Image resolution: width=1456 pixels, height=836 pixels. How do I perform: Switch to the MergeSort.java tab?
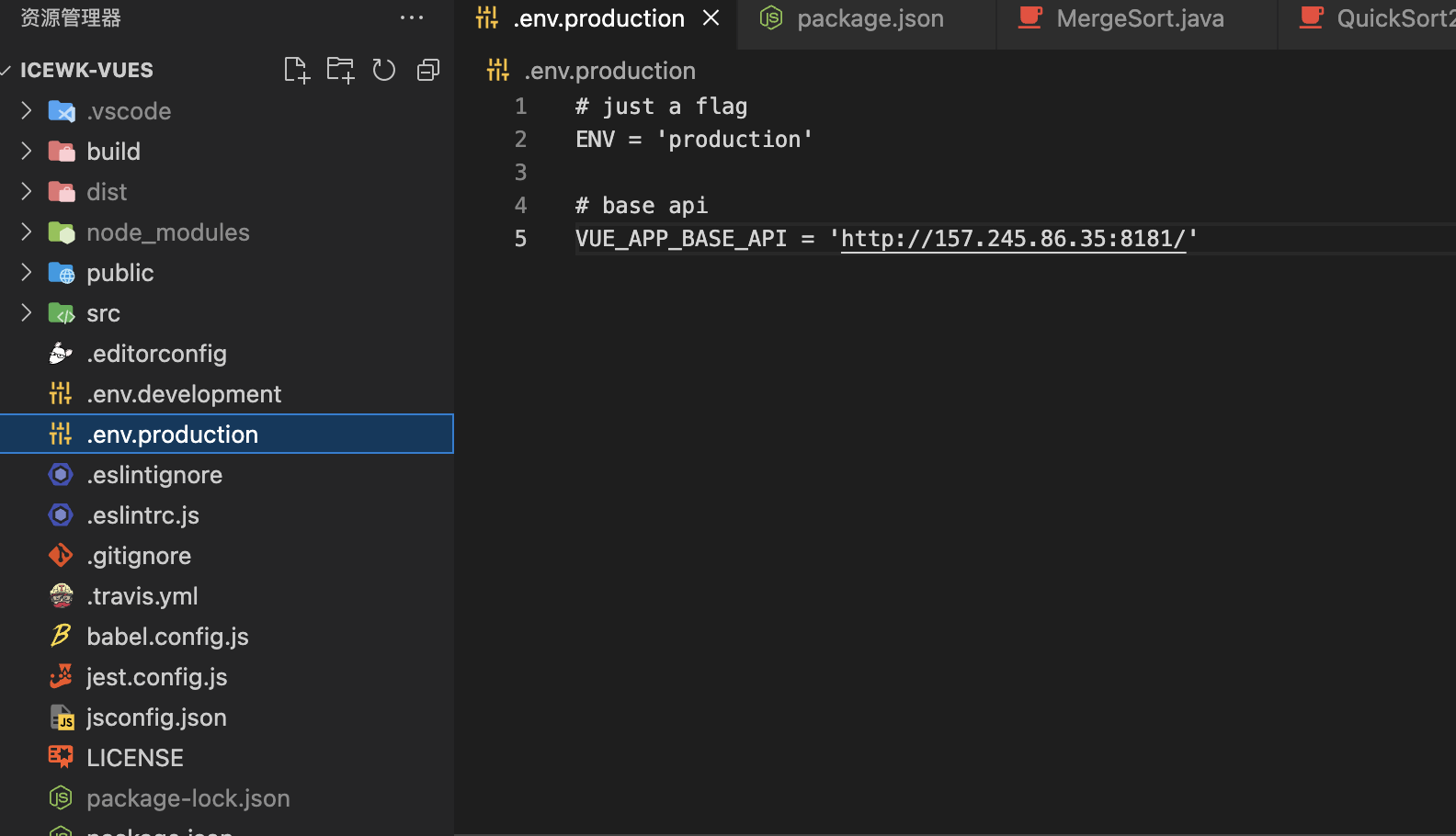click(1138, 18)
